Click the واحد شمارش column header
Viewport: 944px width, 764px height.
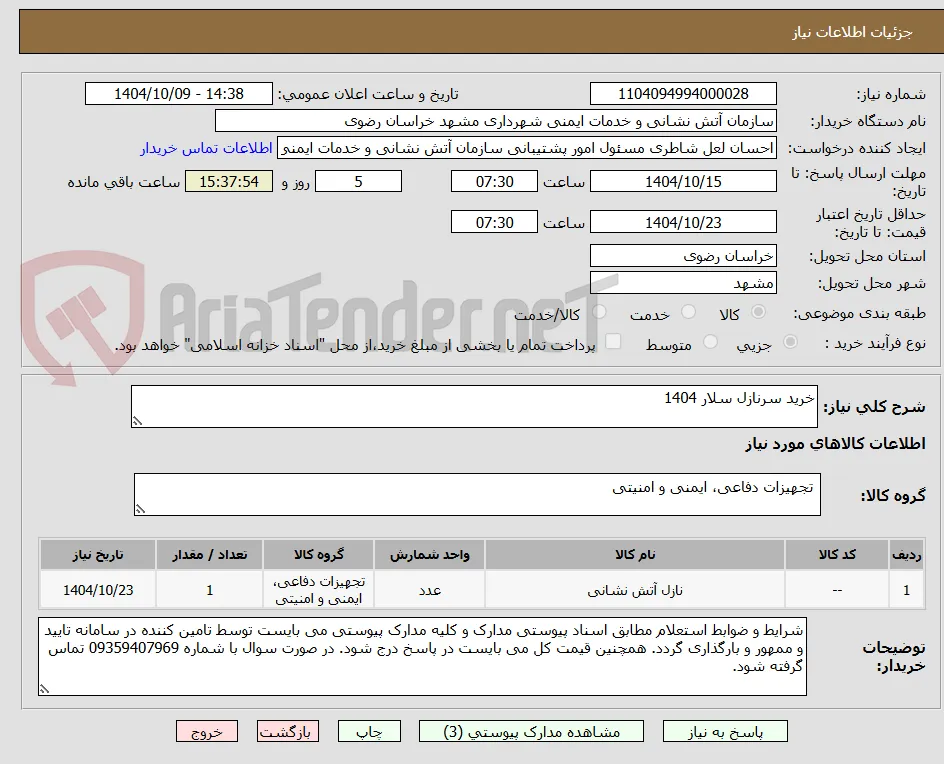click(430, 554)
